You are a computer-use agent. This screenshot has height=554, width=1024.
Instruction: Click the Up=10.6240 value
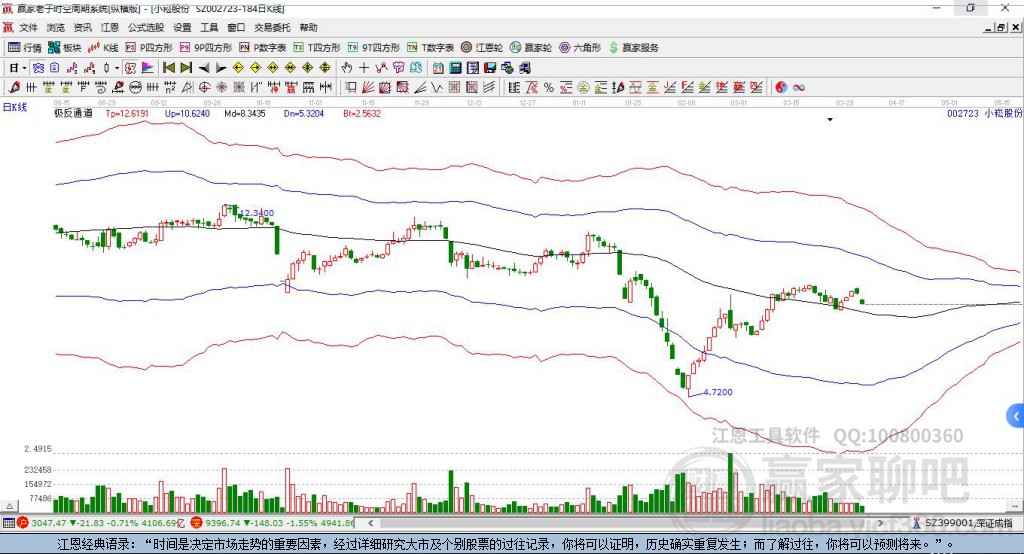(x=187, y=113)
